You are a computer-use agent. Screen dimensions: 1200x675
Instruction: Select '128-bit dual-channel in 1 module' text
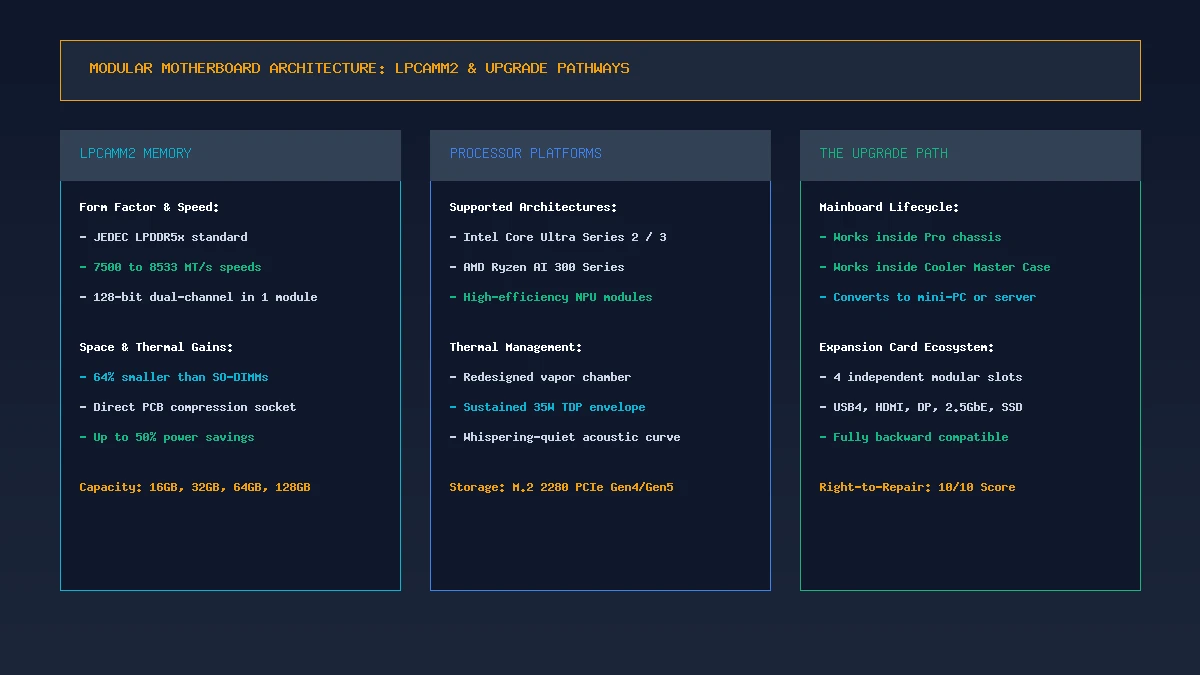pos(198,297)
